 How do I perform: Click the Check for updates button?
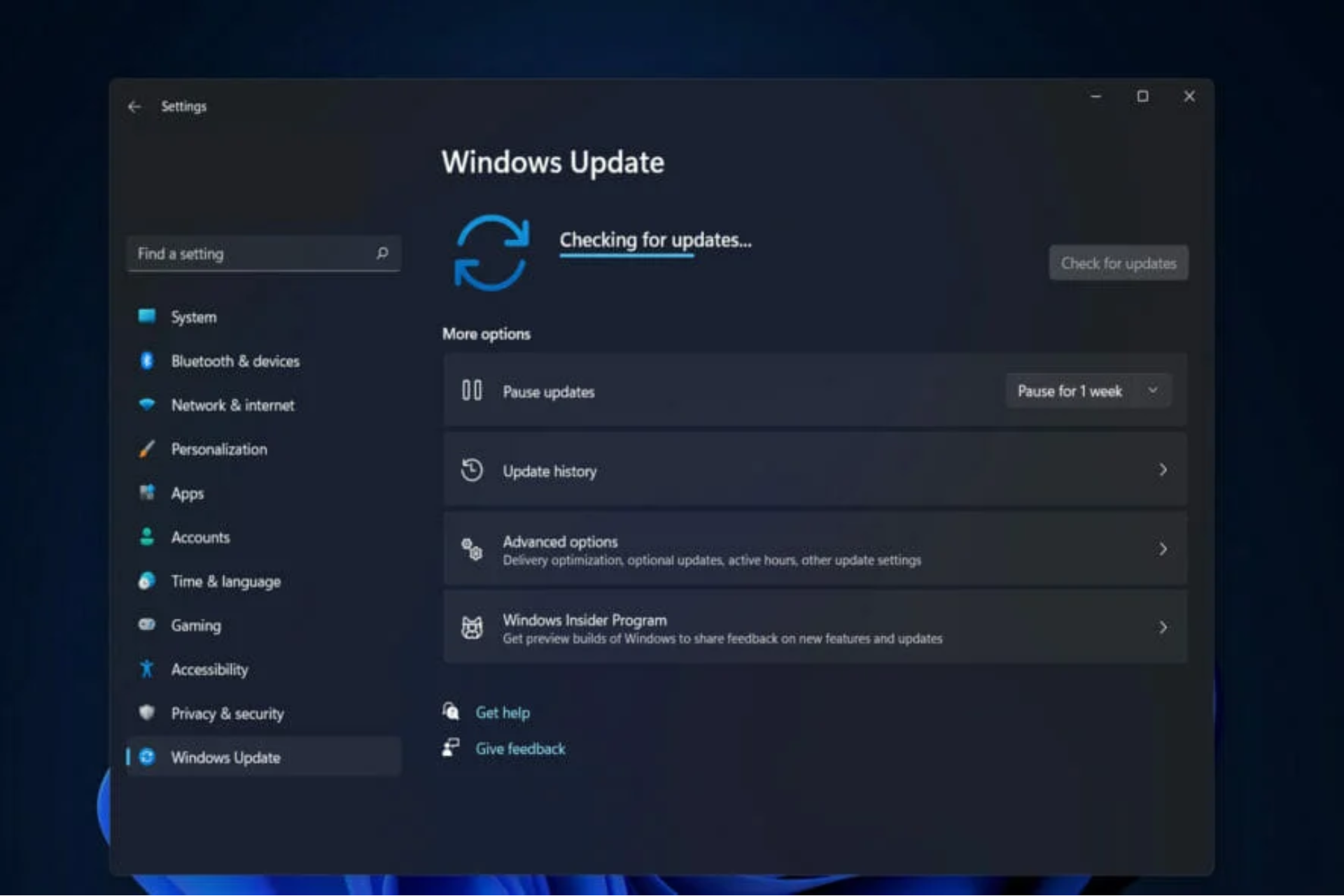tap(1118, 263)
